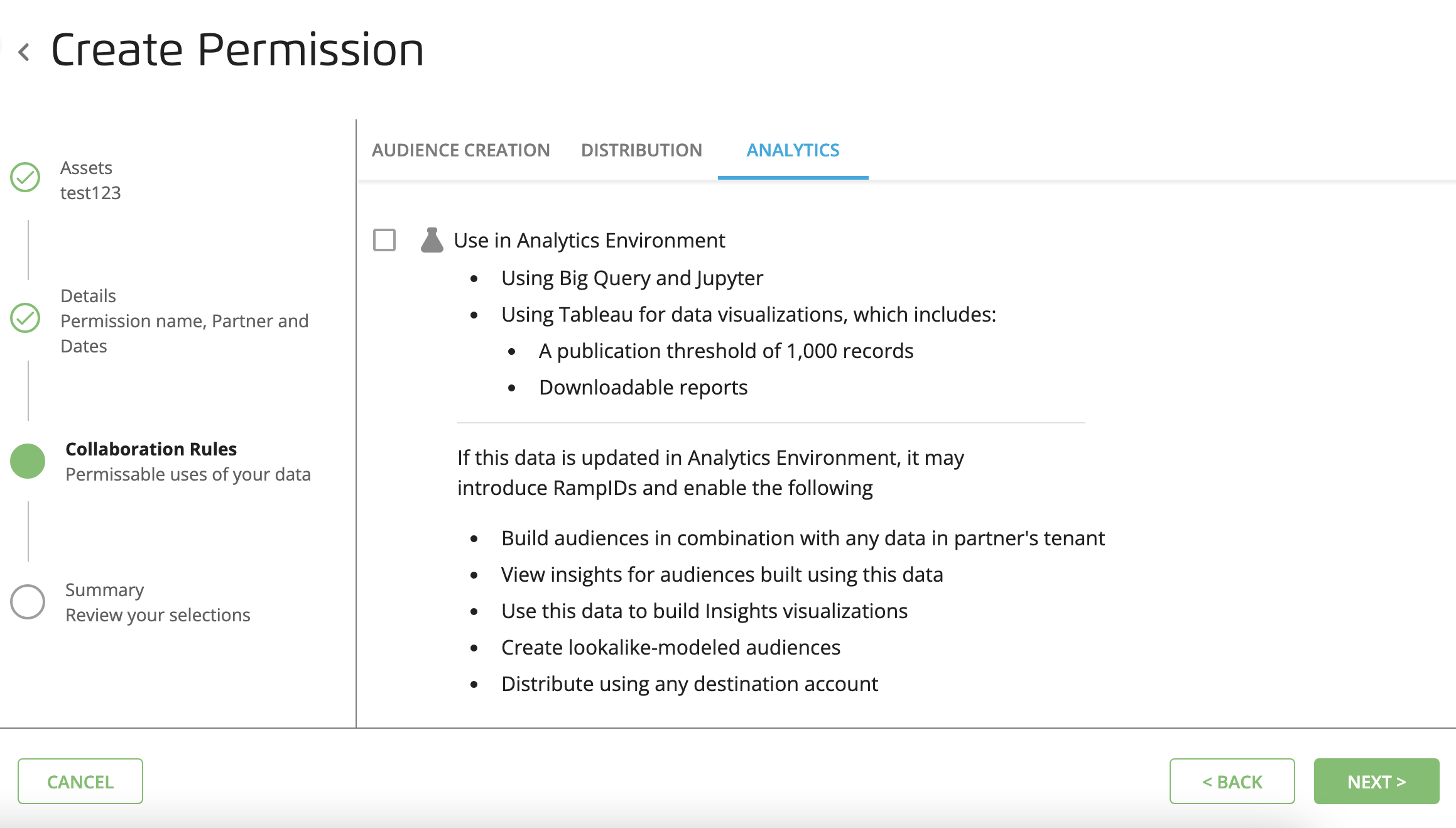
Task: Click the empty Summary step circle
Action: coord(28,602)
